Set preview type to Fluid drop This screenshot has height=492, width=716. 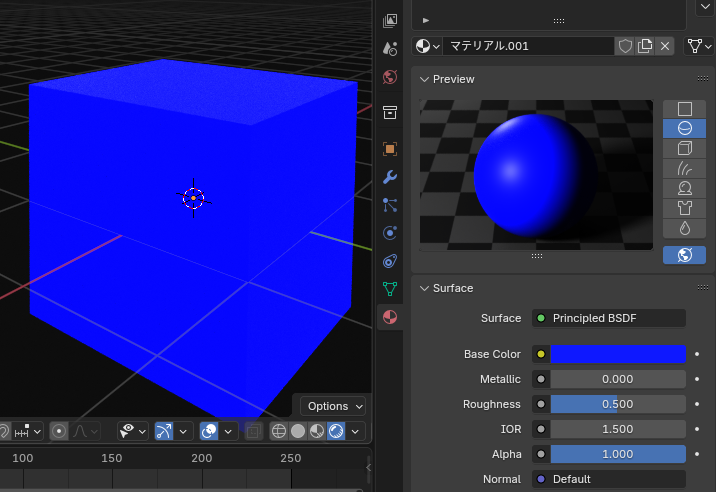click(684, 228)
